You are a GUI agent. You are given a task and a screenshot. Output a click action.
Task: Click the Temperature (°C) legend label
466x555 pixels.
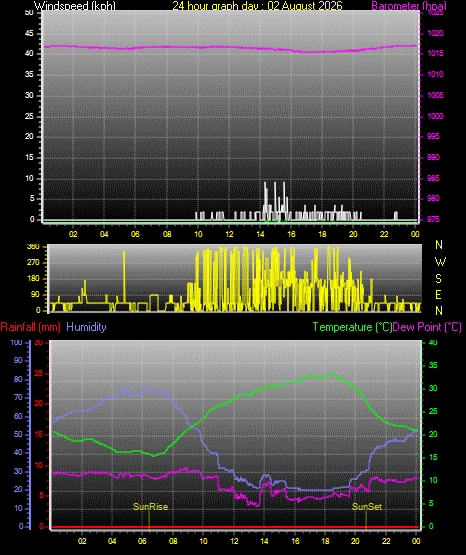point(352,327)
